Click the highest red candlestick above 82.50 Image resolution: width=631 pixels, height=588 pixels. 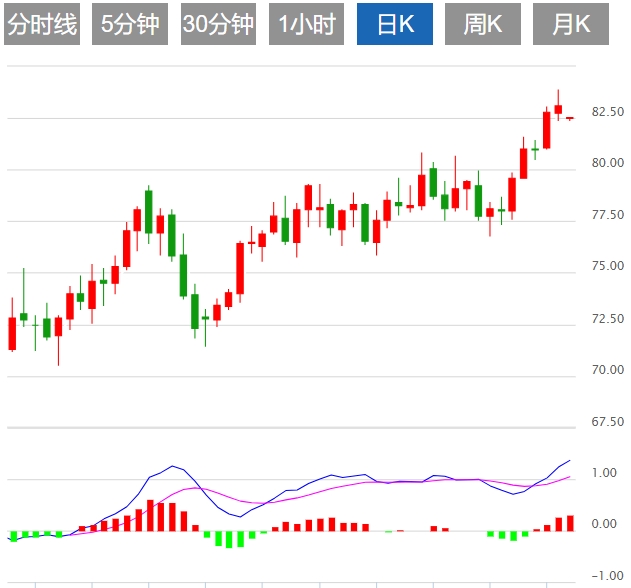[558, 108]
